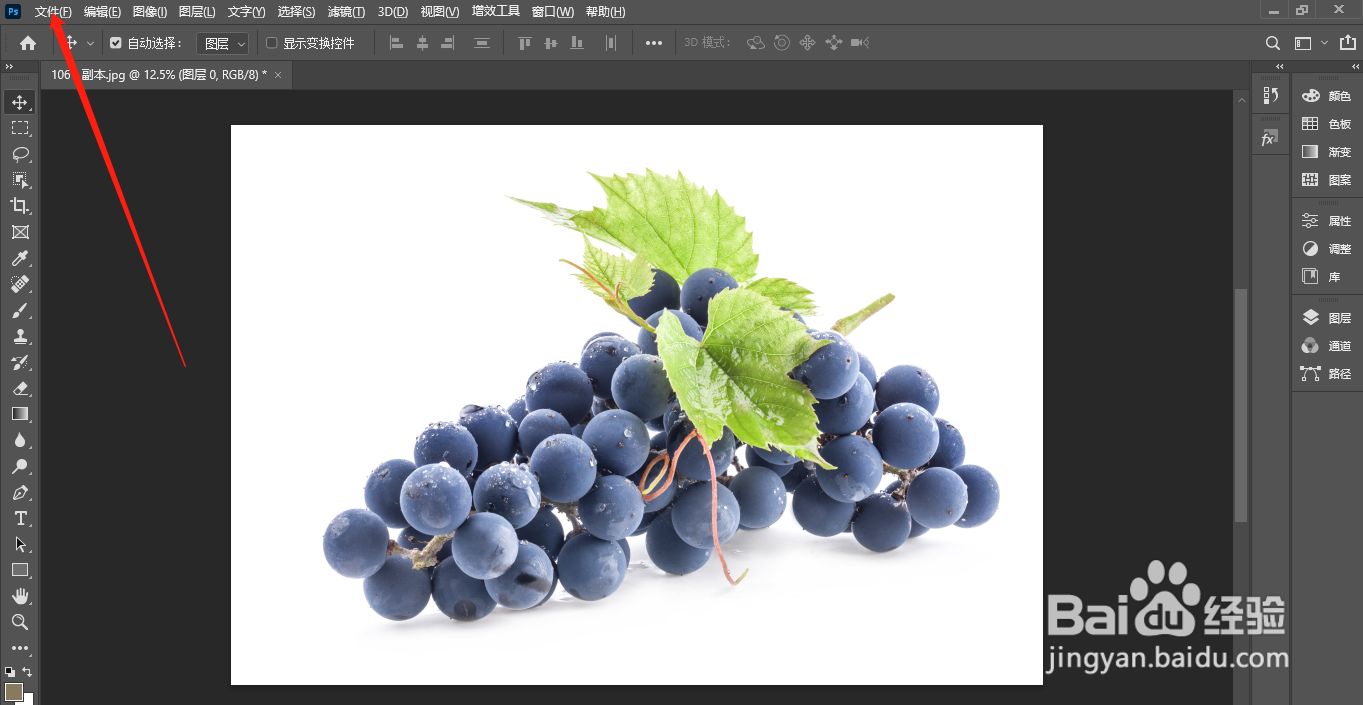
Task: Select the Clone Stamp tool
Action: [20, 336]
